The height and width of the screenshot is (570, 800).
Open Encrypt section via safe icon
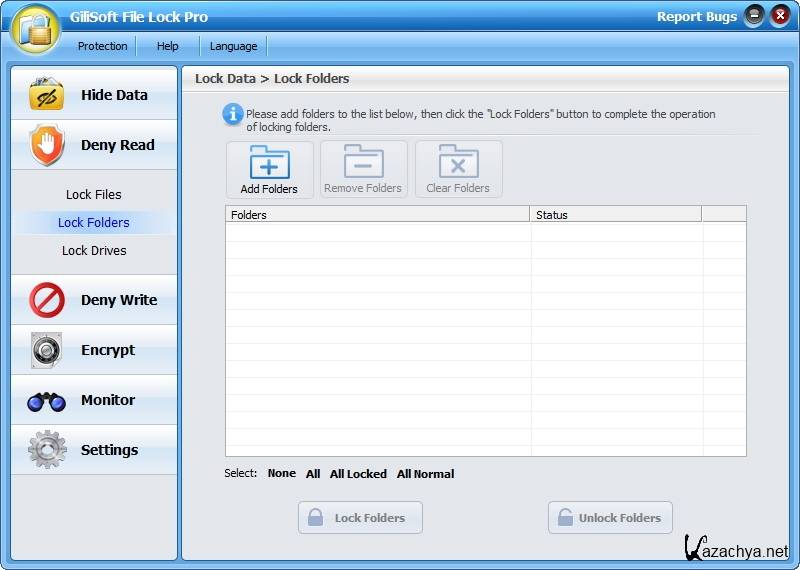point(46,350)
